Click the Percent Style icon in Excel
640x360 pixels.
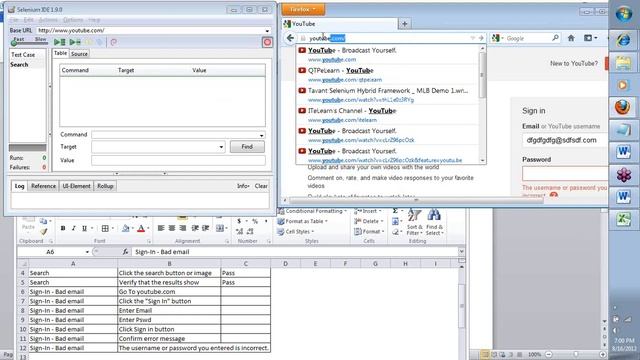[255, 221]
